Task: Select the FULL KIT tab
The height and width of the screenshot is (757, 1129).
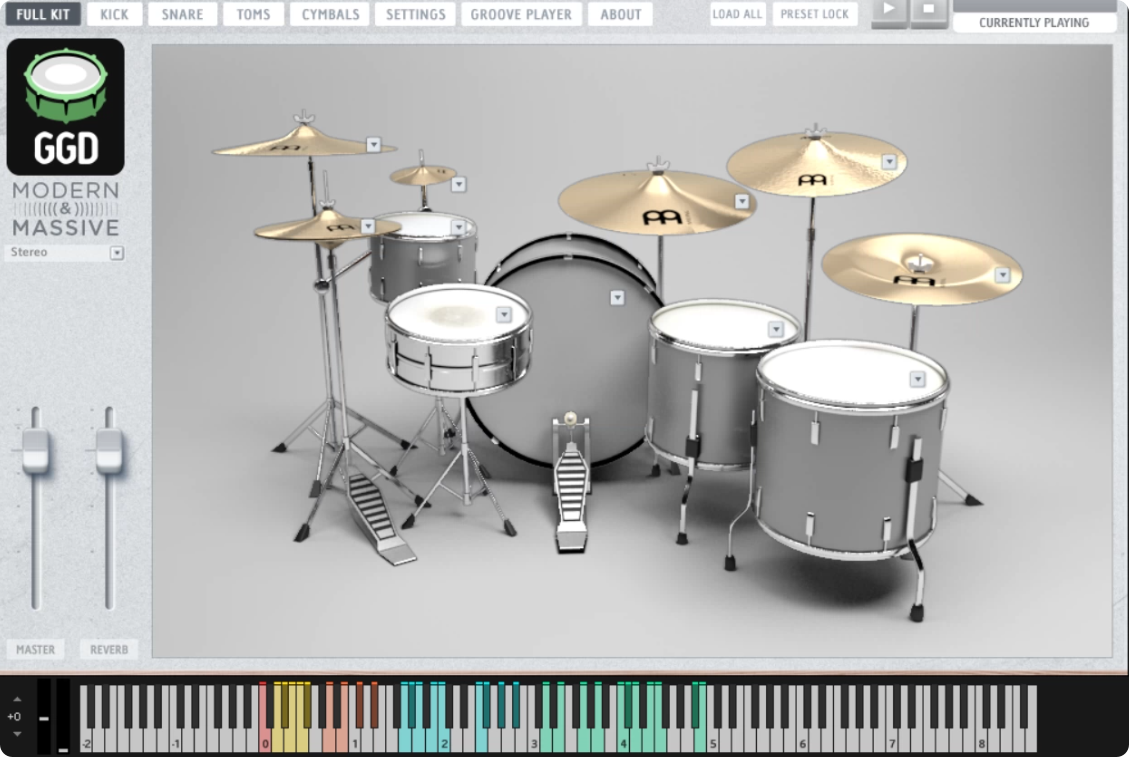Action: point(42,14)
